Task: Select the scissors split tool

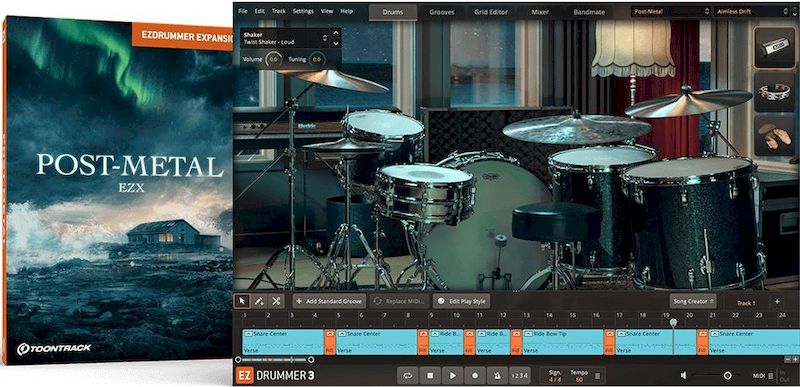Action: click(276, 301)
